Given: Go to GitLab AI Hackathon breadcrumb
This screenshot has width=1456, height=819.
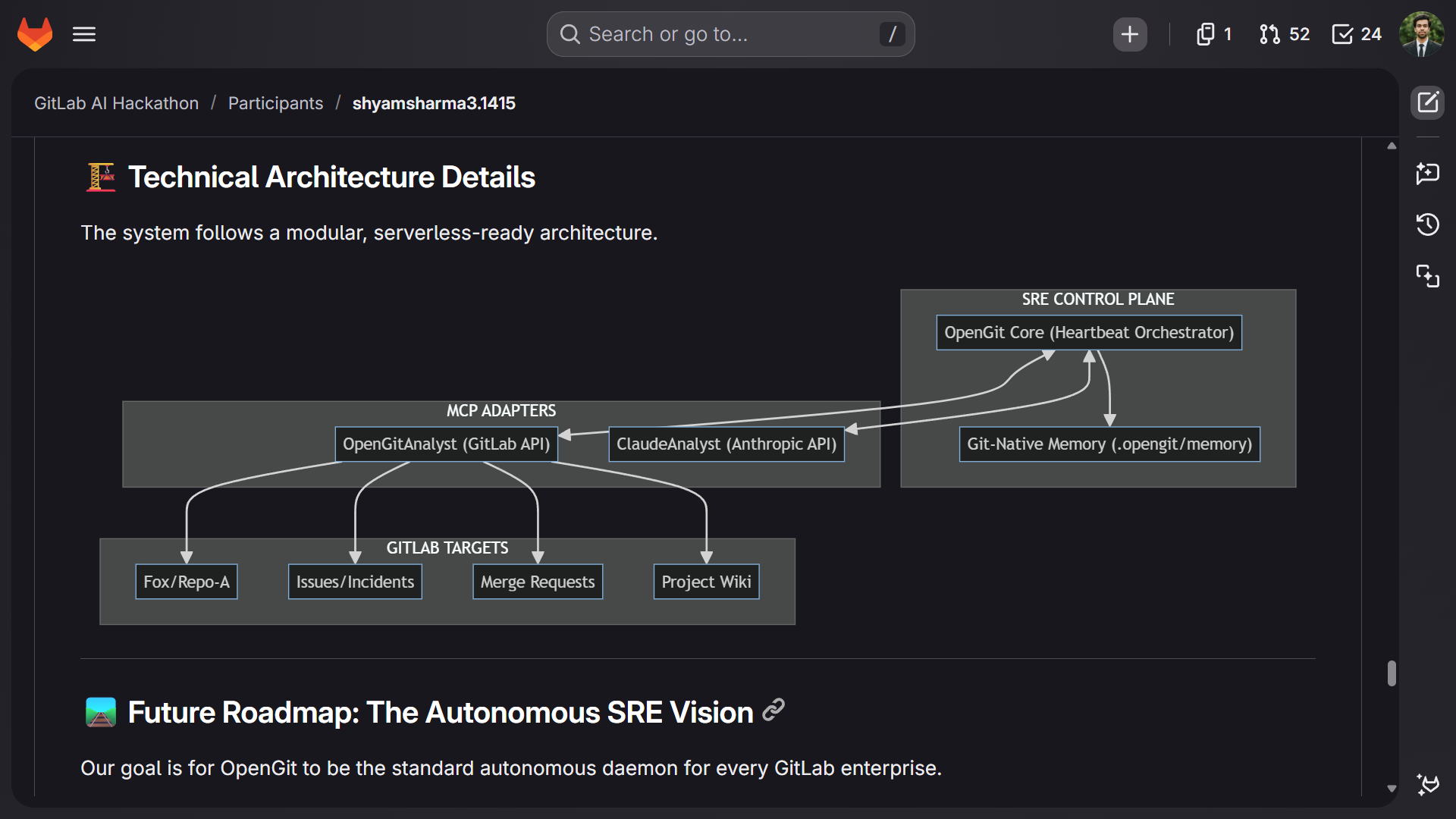Looking at the screenshot, I should [x=116, y=103].
